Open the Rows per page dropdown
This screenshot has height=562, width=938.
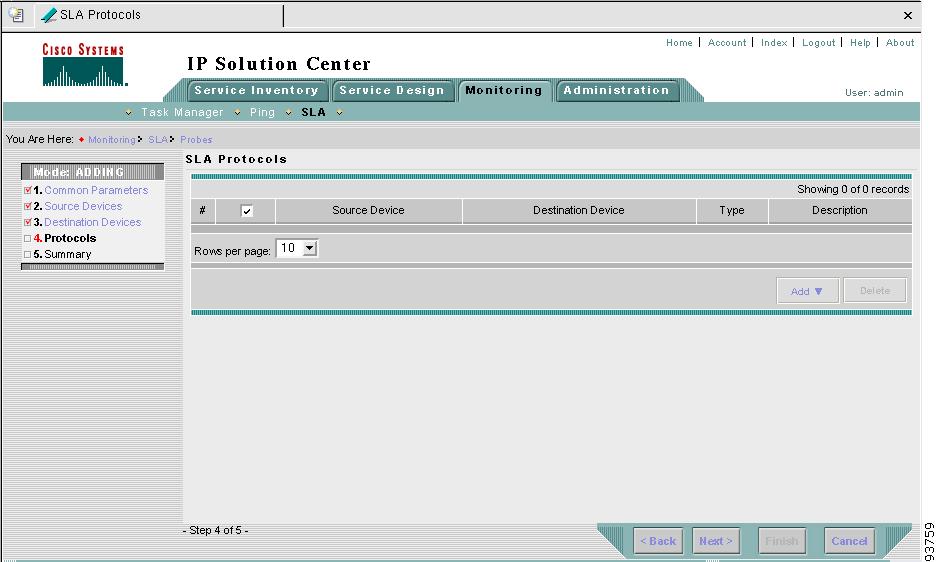297,248
